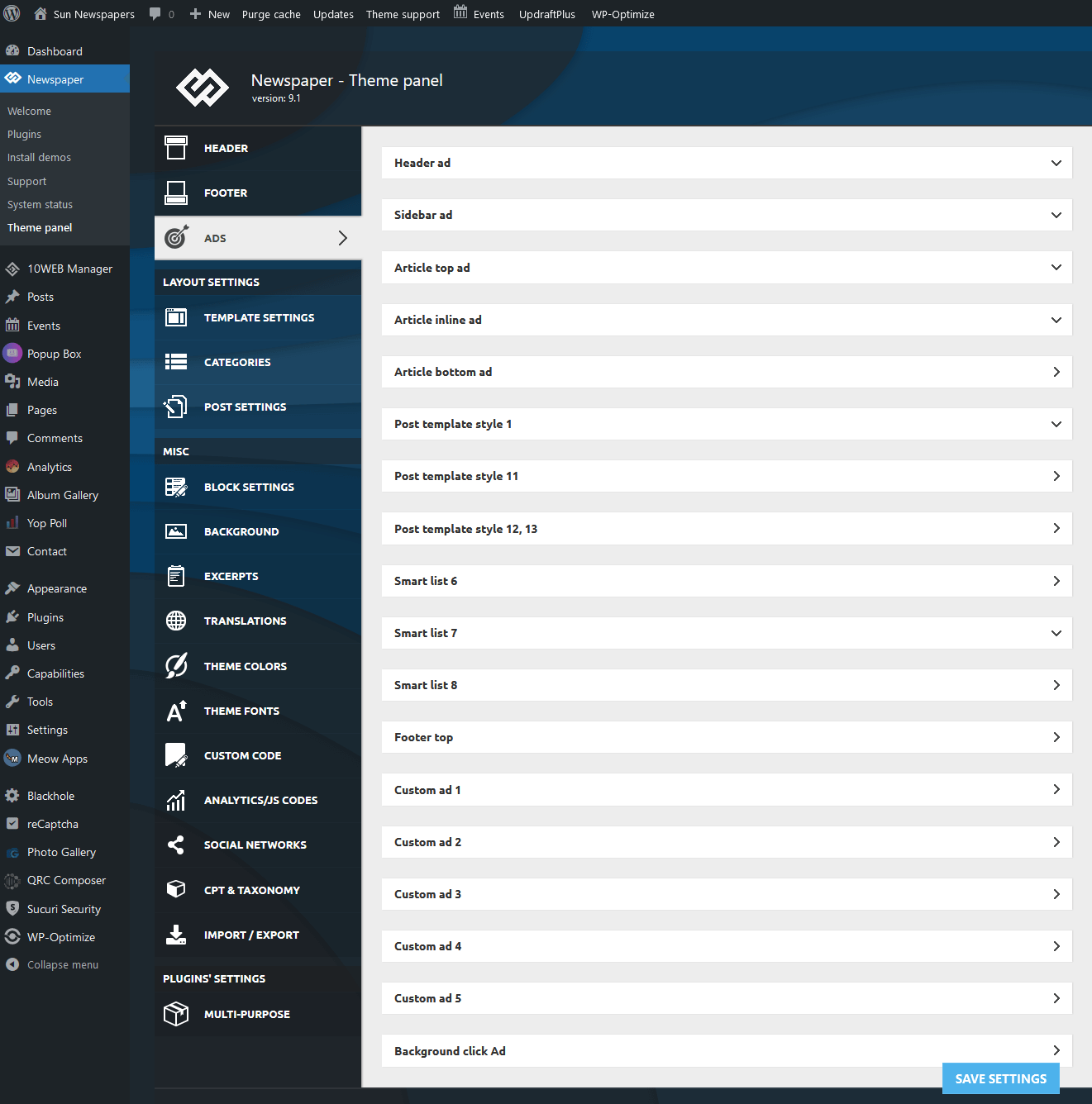
Task: Expand the Smart list 7 chevron
Action: point(1056,633)
